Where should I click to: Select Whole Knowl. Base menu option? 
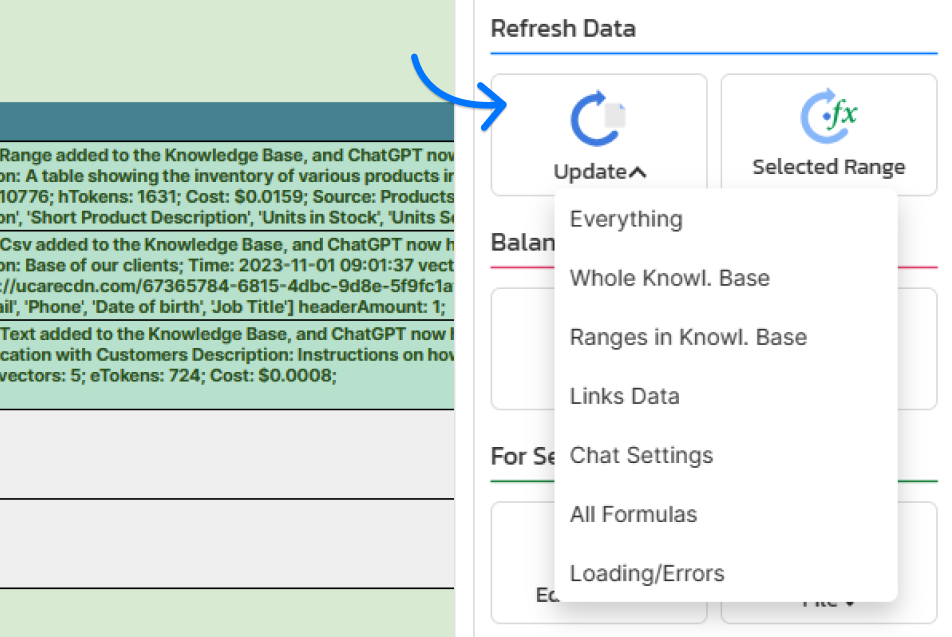click(670, 278)
